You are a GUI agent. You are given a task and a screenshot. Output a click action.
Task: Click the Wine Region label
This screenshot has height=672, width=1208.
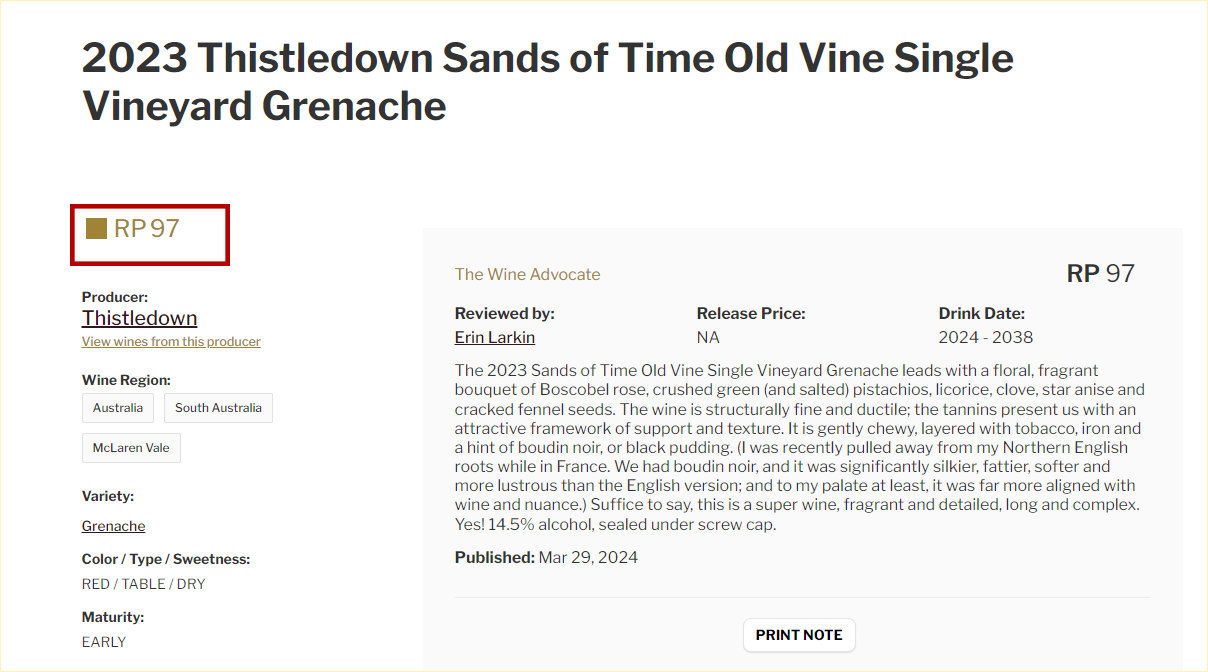pyautogui.click(x=126, y=380)
